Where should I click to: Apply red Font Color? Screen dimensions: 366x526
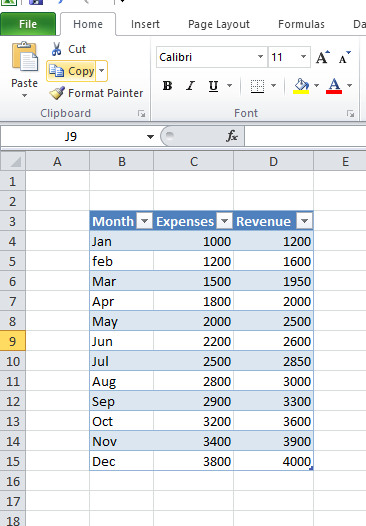(334, 86)
